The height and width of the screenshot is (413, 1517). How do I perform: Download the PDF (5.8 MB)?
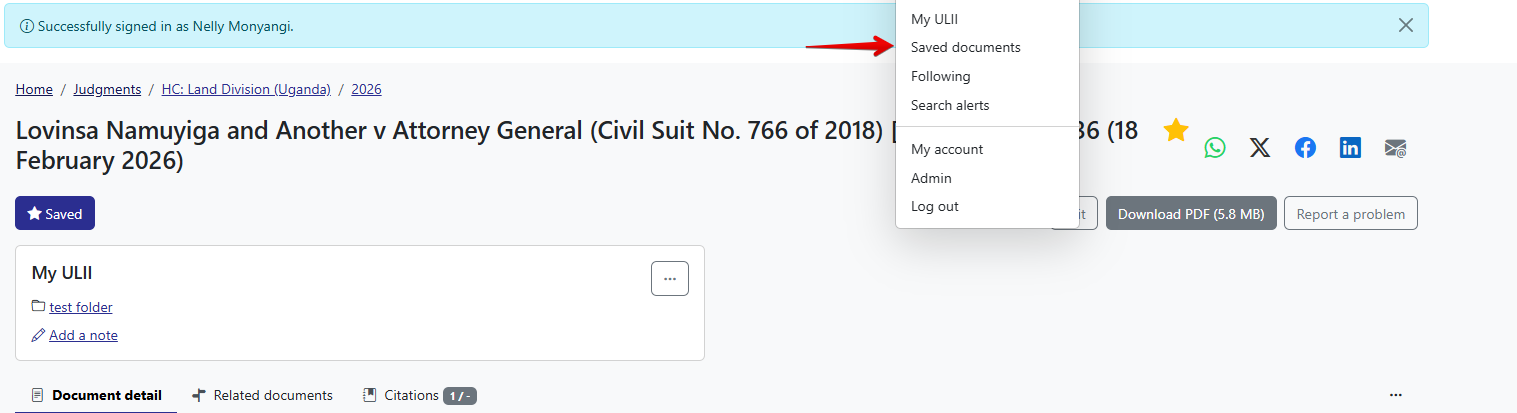(1190, 213)
